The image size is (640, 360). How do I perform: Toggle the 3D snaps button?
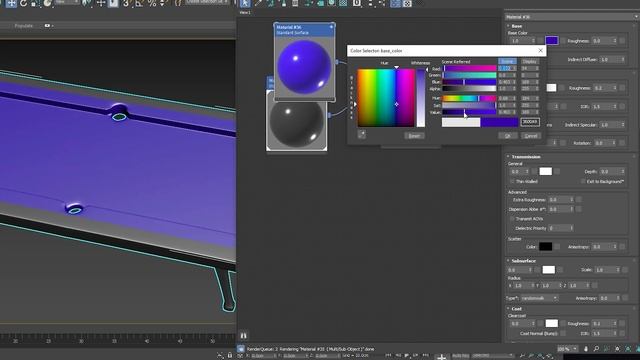pos(126,4)
